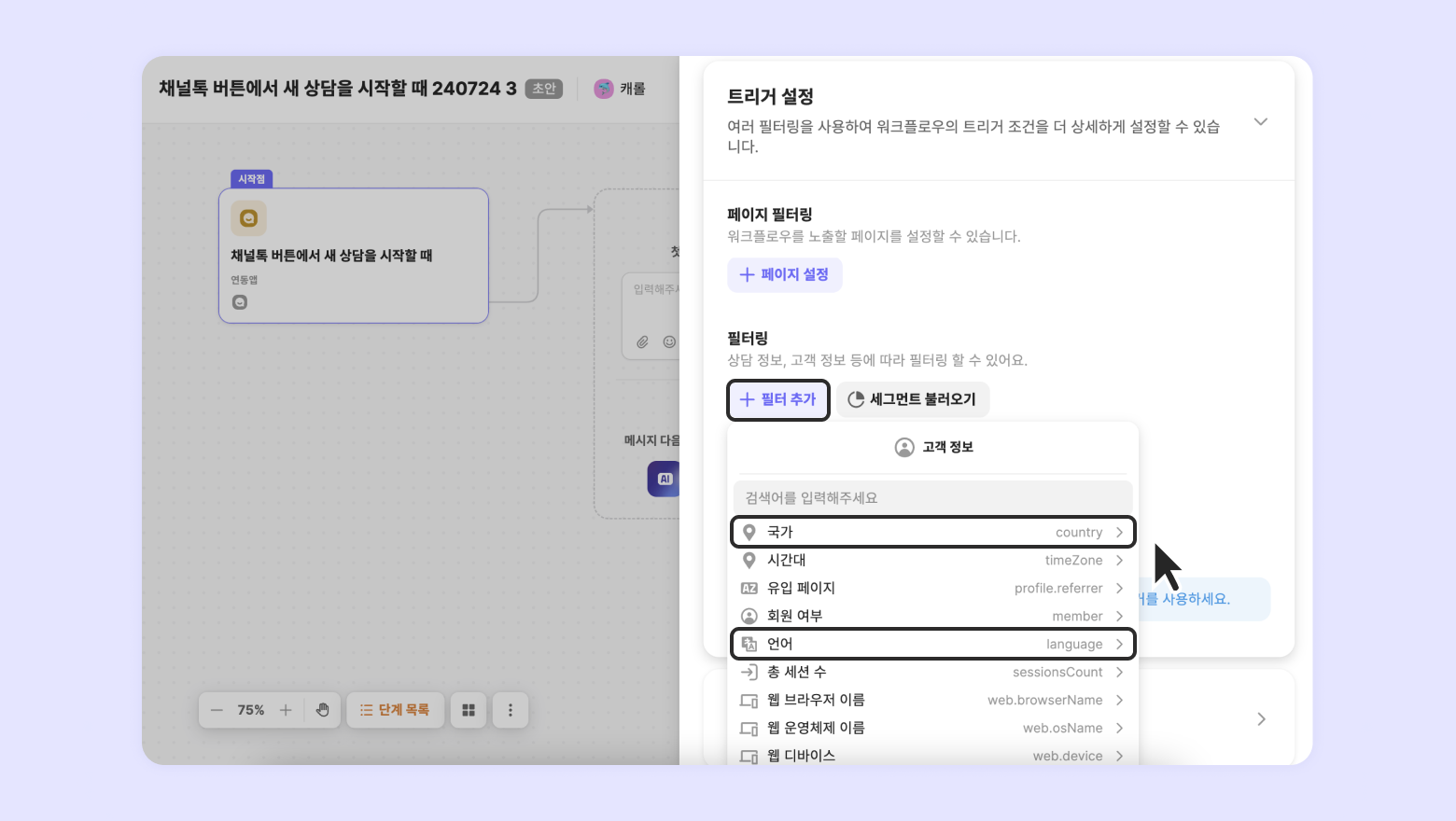The image size is (1456, 821).
Task: Select the 총 세션 수 sessionsCount item
Action: click(933, 672)
